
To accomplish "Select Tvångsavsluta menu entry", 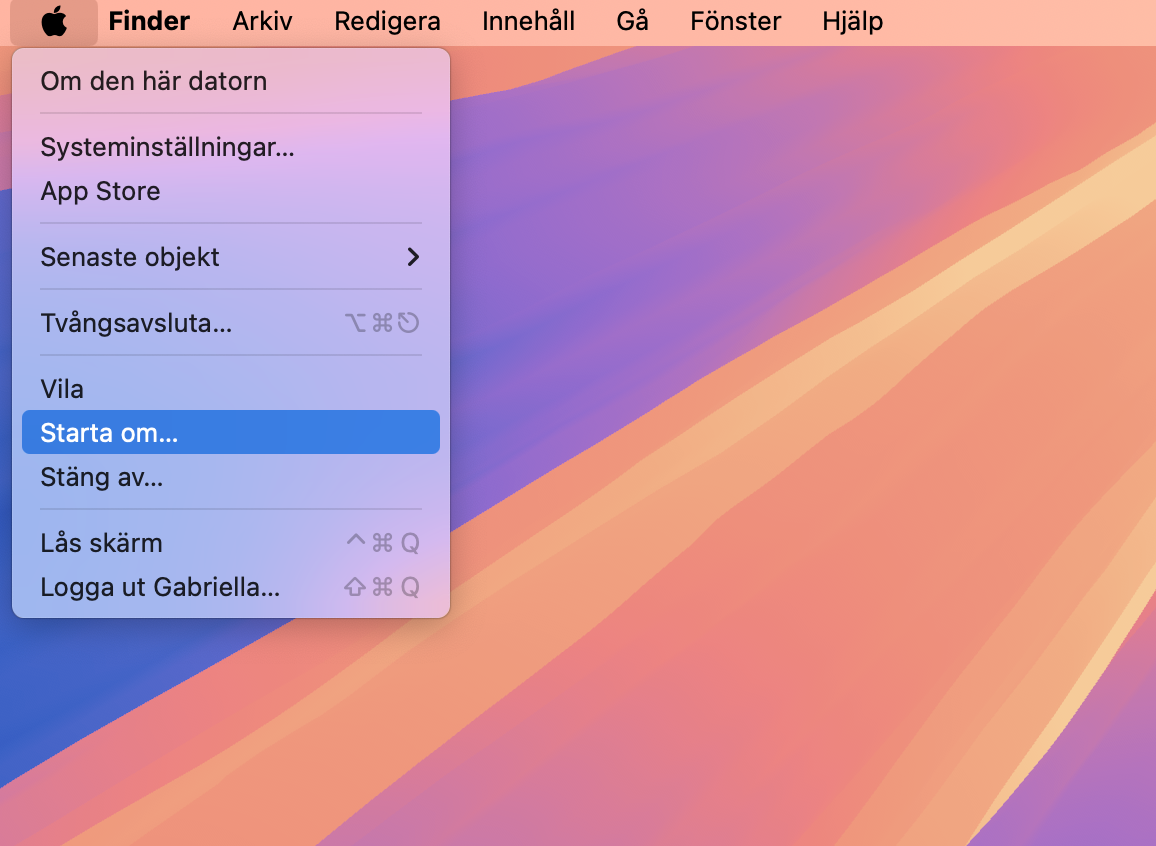I will (231, 323).
